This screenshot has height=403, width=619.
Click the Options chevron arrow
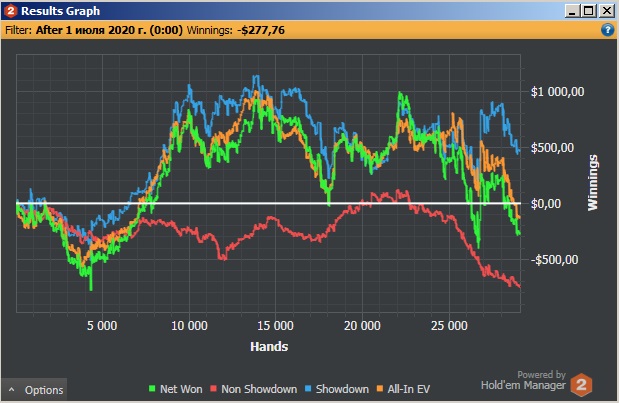tap(11, 390)
